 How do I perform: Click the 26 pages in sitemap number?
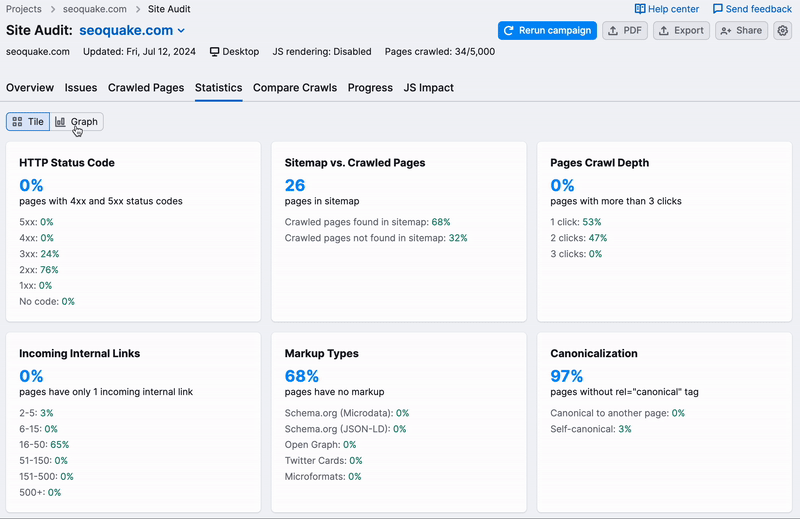[295, 185]
